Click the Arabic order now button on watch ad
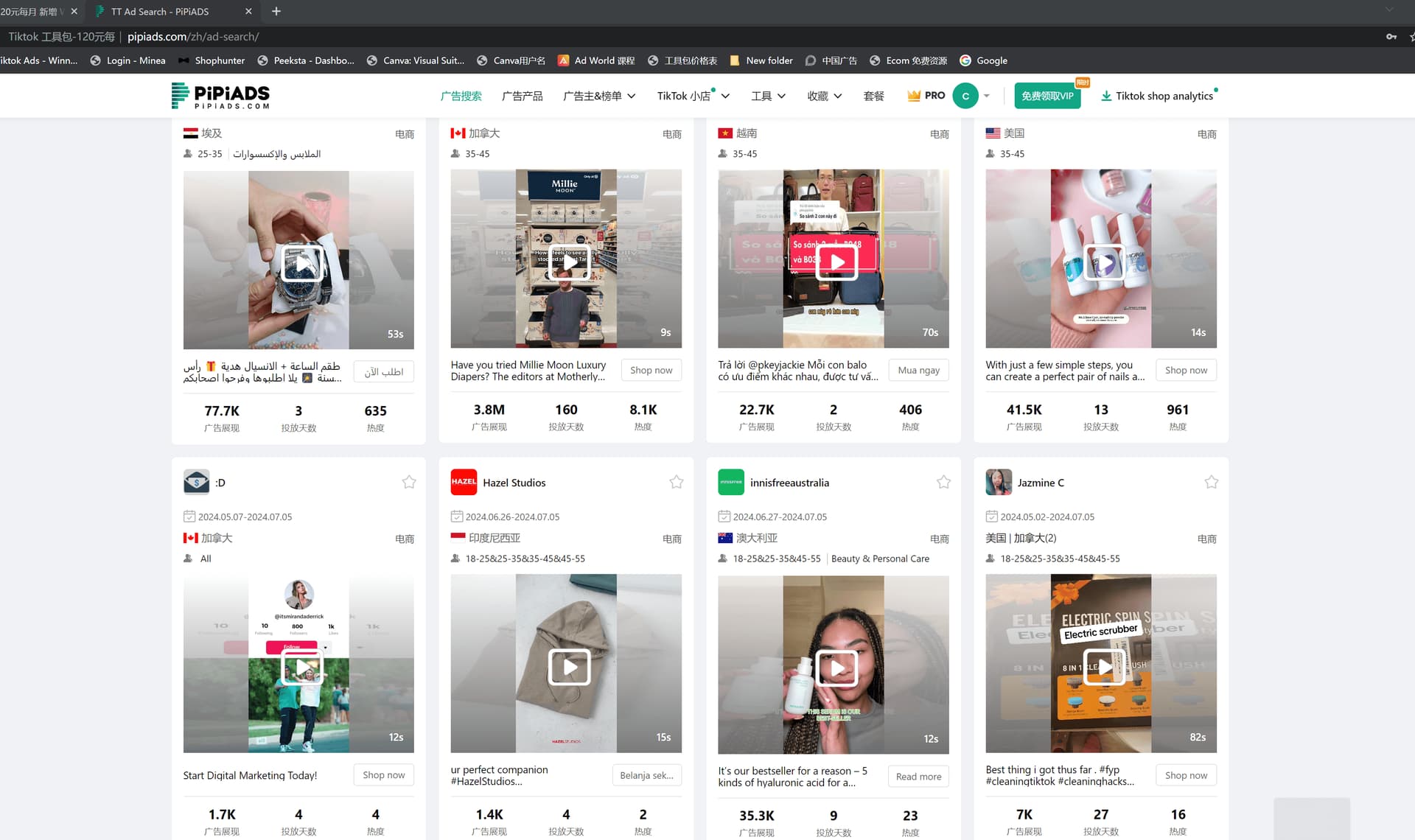 pyautogui.click(x=383, y=371)
